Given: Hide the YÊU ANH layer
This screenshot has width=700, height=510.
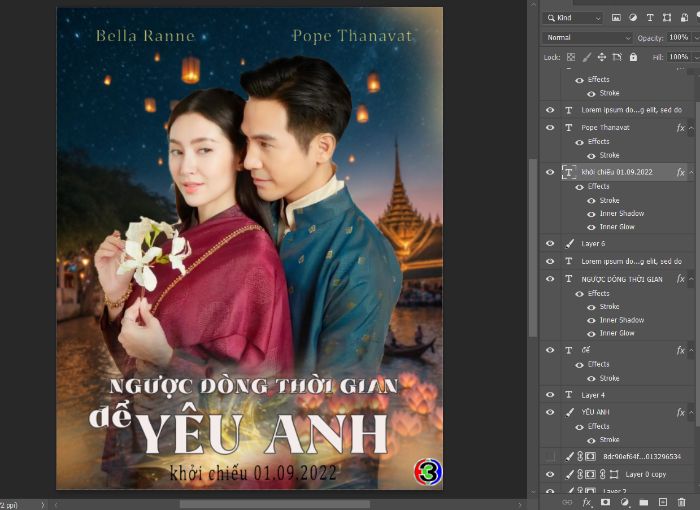Looking at the screenshot, I should 550,412.
